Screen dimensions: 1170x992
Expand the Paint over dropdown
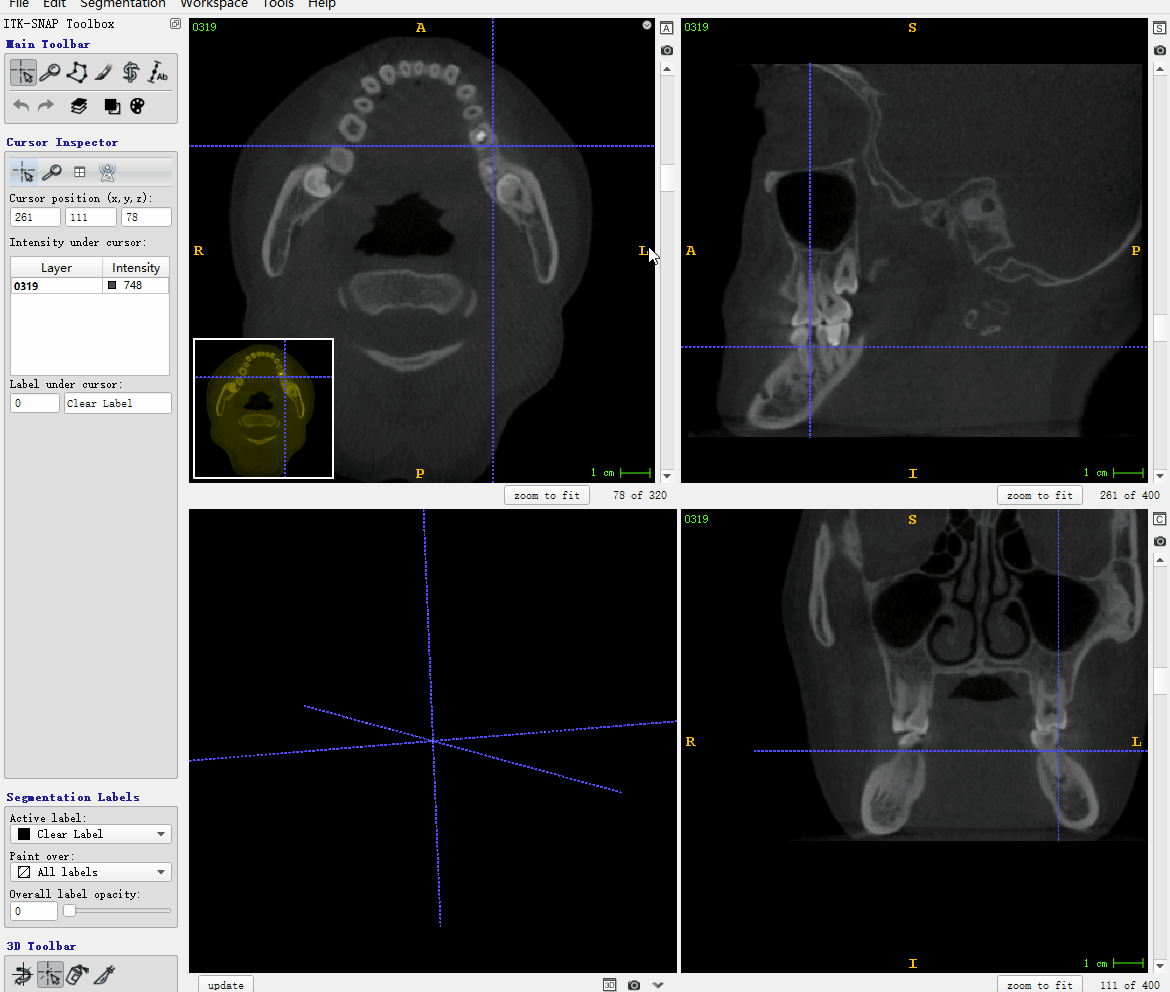pyautogui.click(x=90, y=872)
